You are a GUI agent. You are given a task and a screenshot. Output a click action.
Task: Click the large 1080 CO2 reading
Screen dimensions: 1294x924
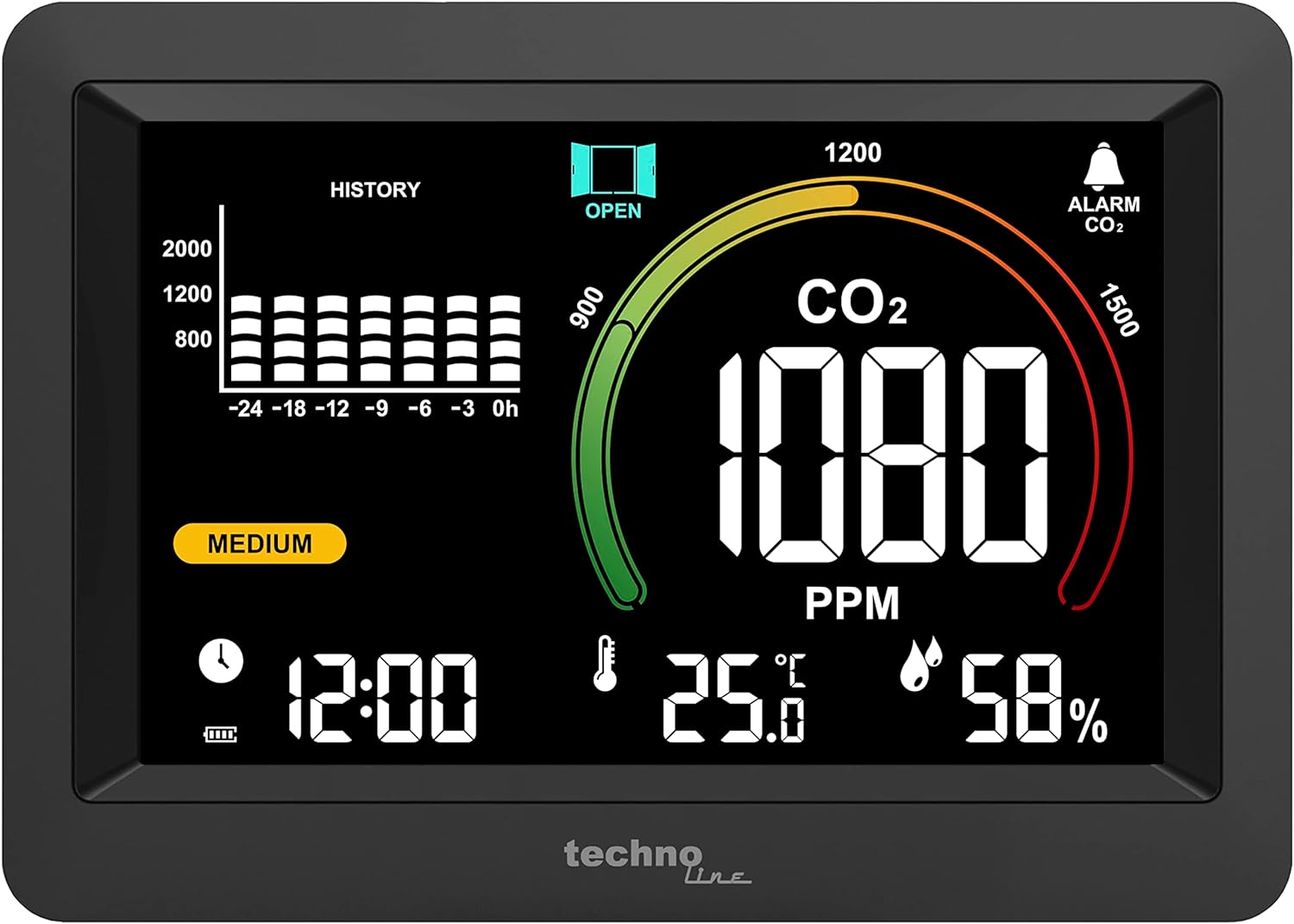pos(882,453)
